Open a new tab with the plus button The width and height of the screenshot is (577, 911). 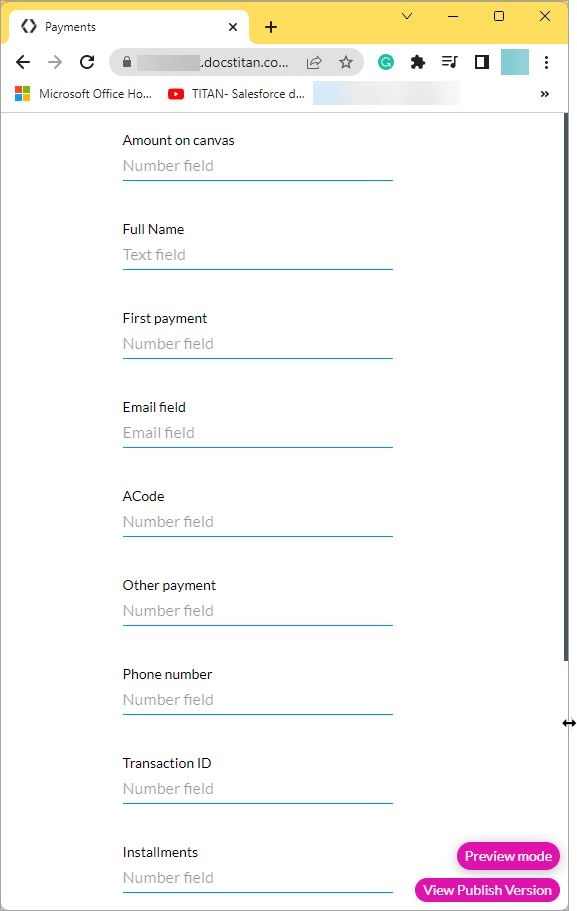coord(271,26)
